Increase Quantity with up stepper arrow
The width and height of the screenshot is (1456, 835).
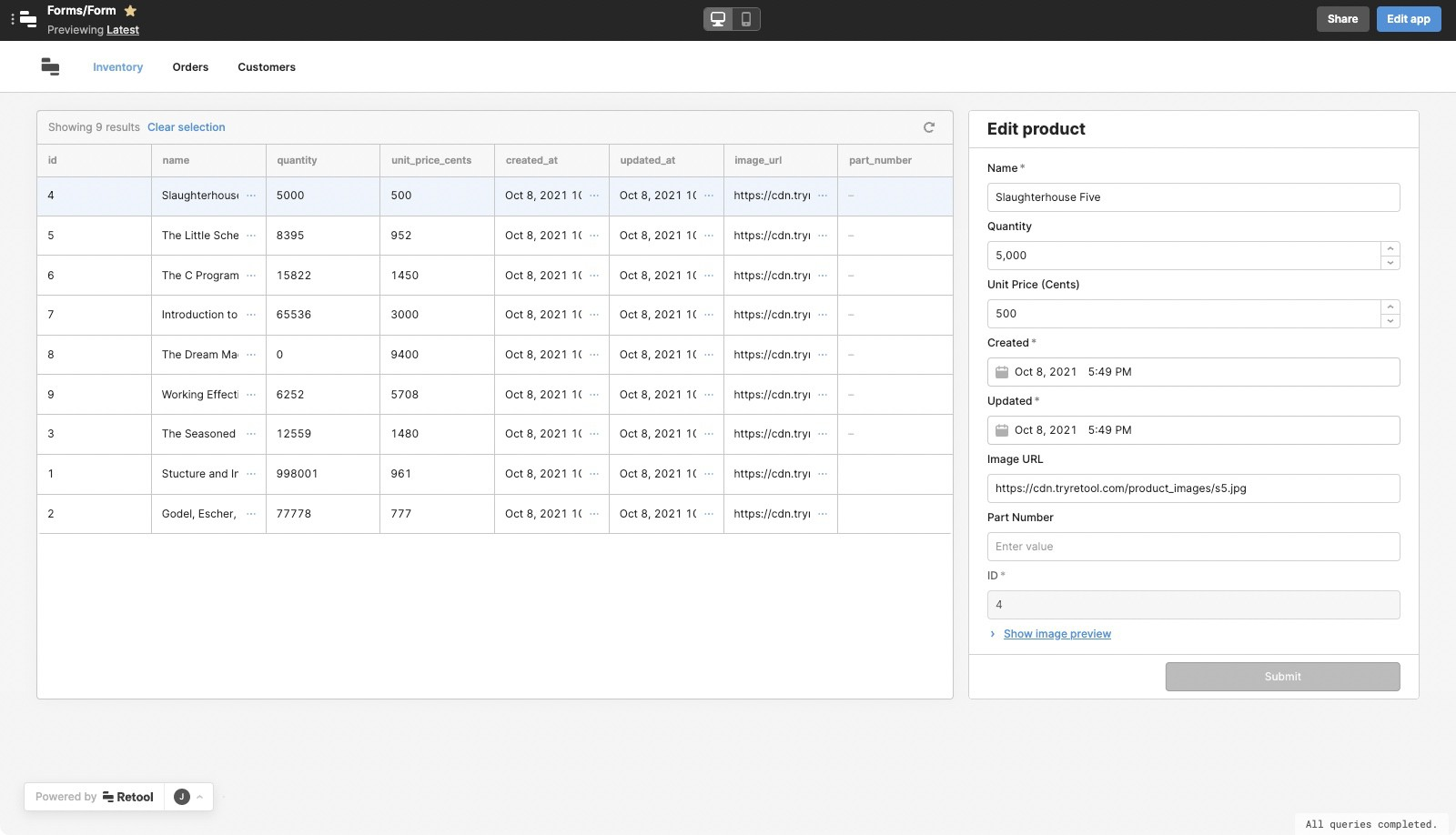click(1390, 248)
